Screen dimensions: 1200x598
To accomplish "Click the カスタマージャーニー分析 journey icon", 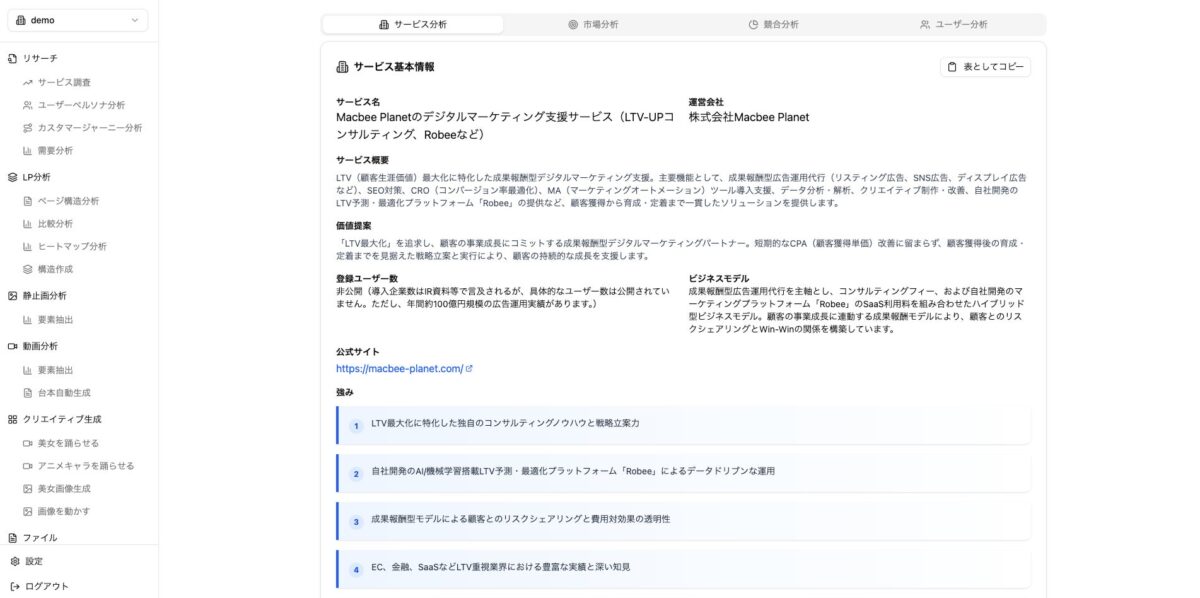I will click(x=27, y=127).
